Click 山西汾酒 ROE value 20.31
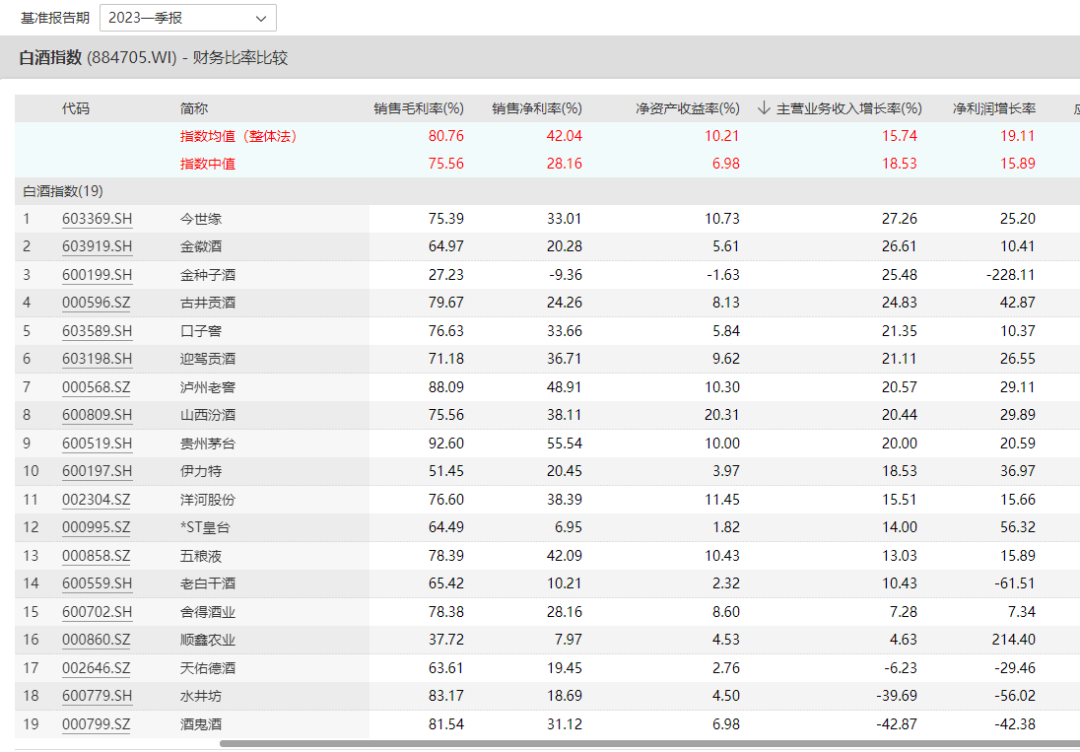This screenshot has height=752, width=1080. [x=722, y=415]
